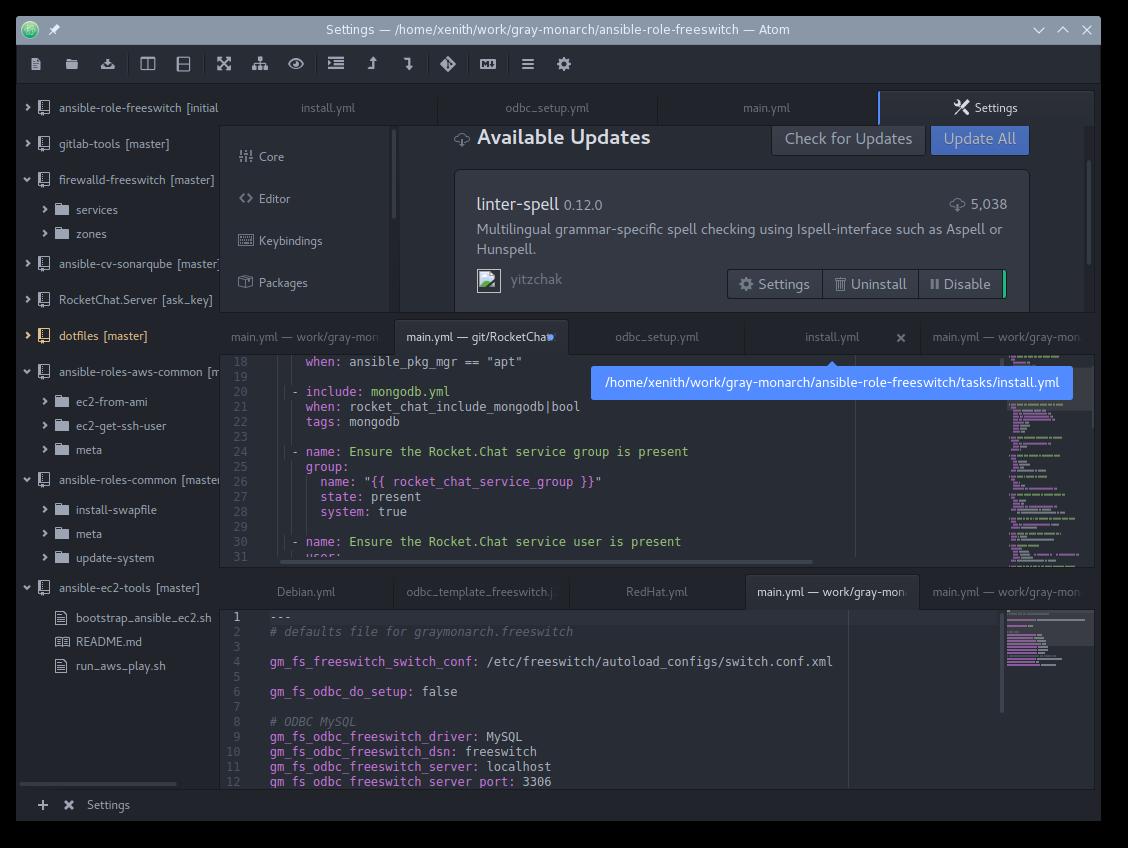This screenshot has width=1128, height=848.
Task: Split the pane into stacked rows
Action: click(x=183, y=64)
